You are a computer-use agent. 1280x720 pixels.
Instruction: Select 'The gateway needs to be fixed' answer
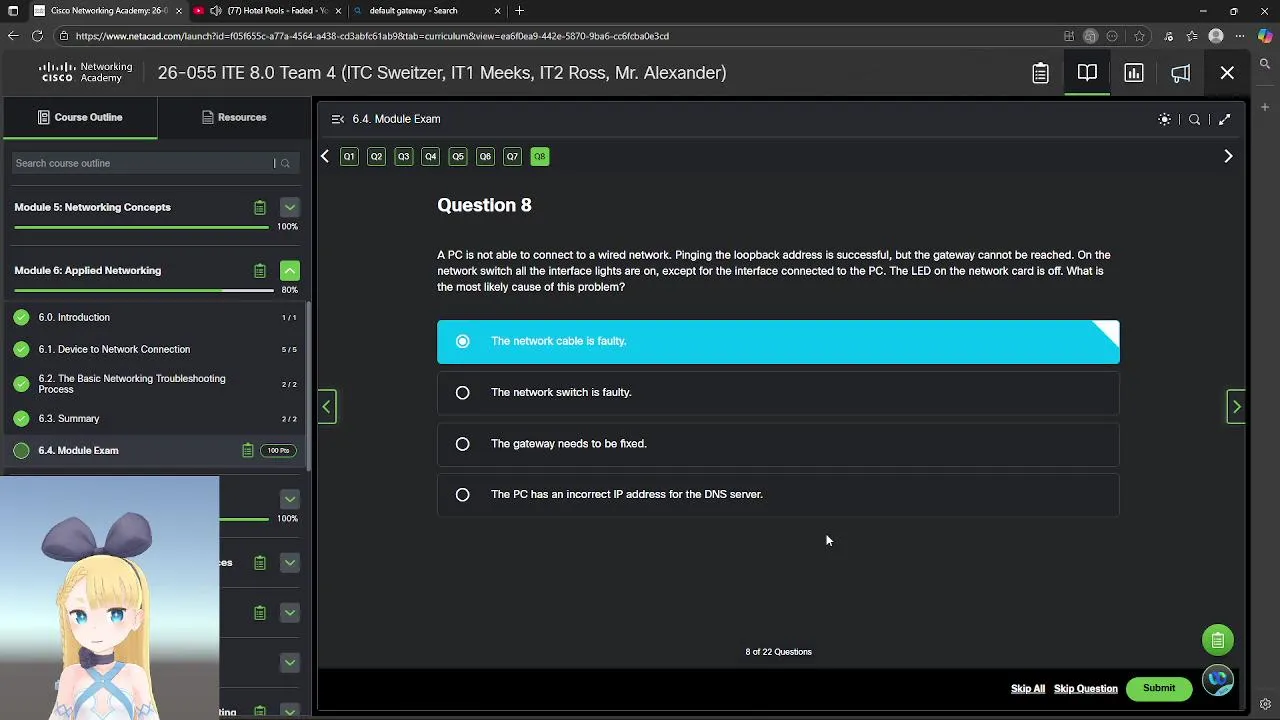click(x=778, y=444)
